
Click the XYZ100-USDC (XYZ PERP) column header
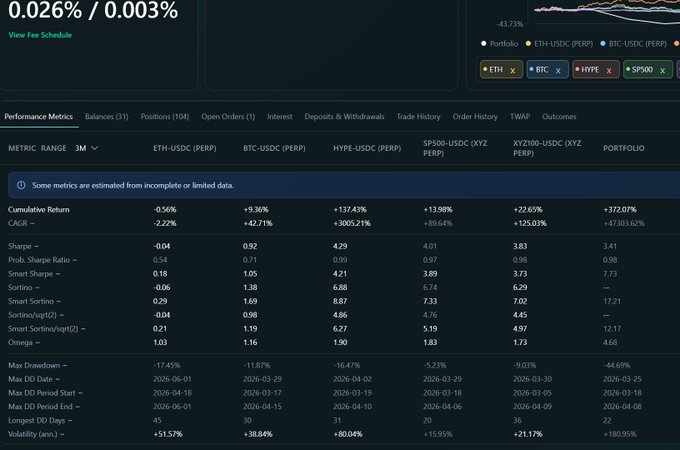click(x=547, y=148)
